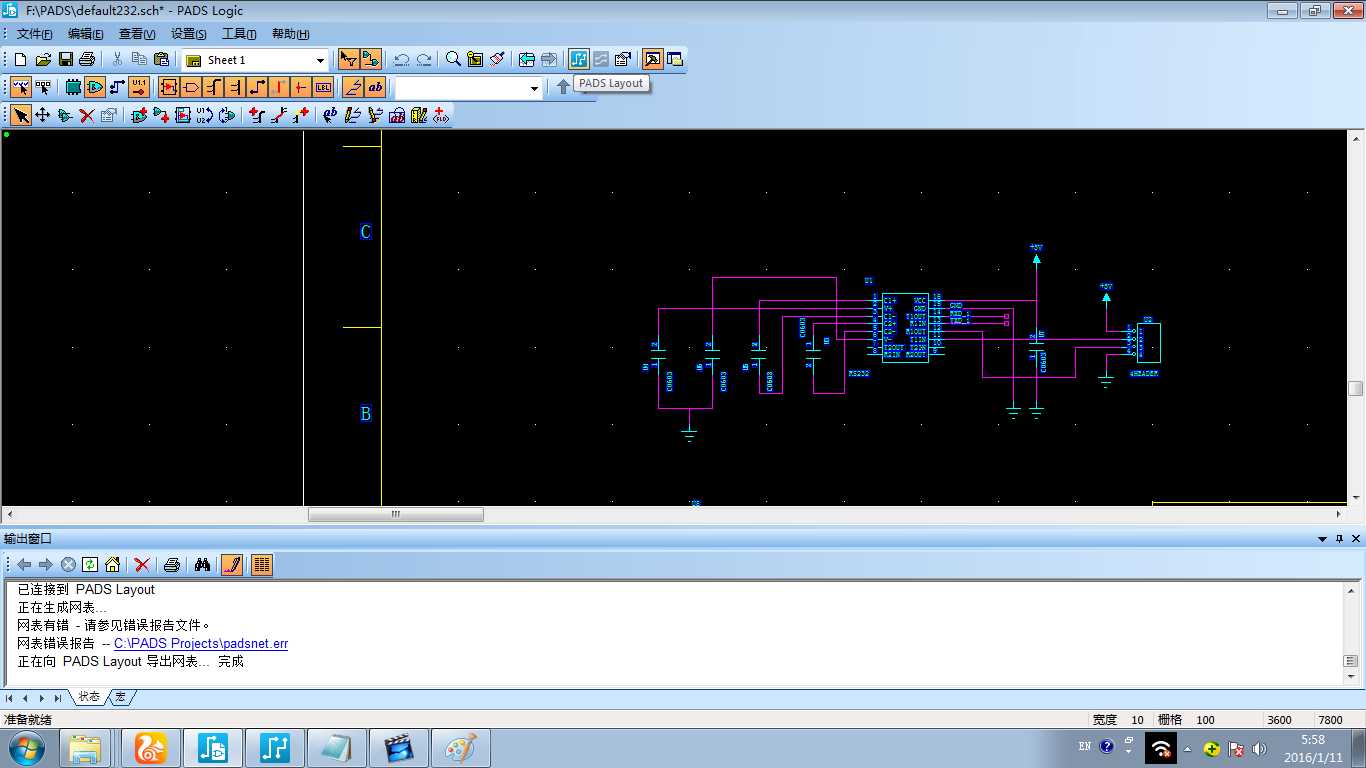Click the vertical scrollbar thumb of the schematic
Screen dimensions: 1366x768
(1355, 389)
